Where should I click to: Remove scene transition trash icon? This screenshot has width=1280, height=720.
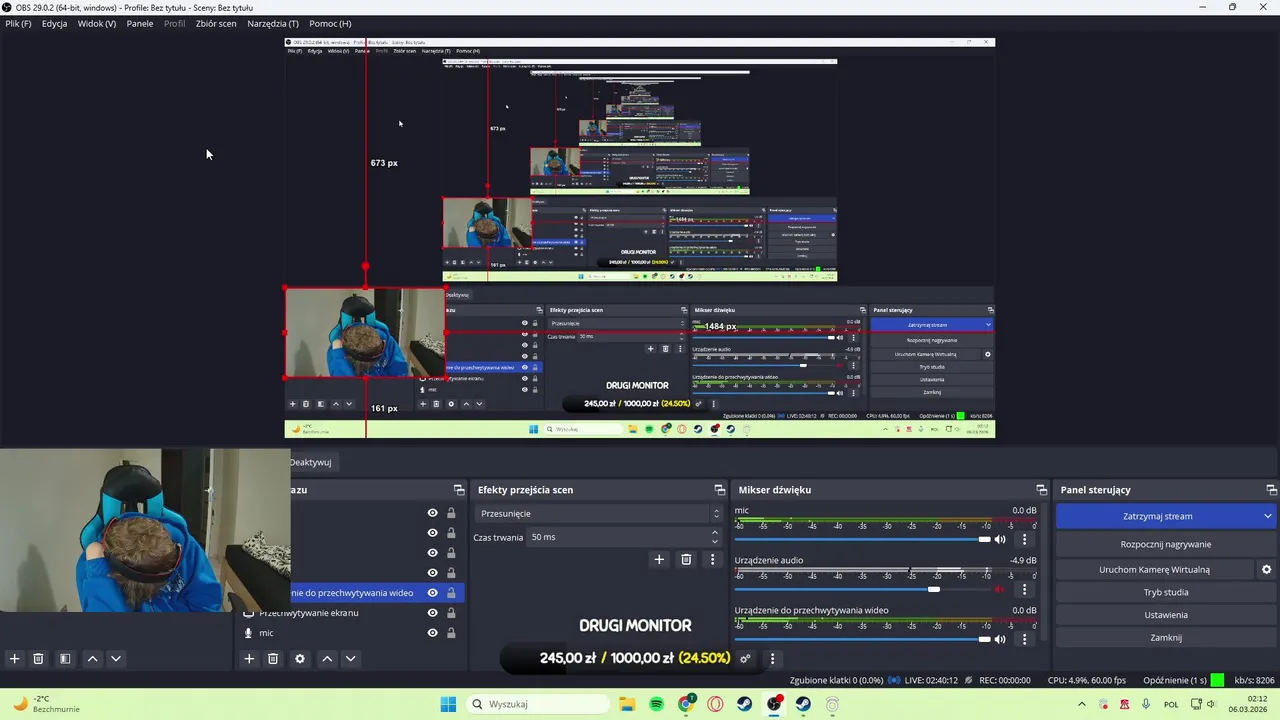point(686,560)
